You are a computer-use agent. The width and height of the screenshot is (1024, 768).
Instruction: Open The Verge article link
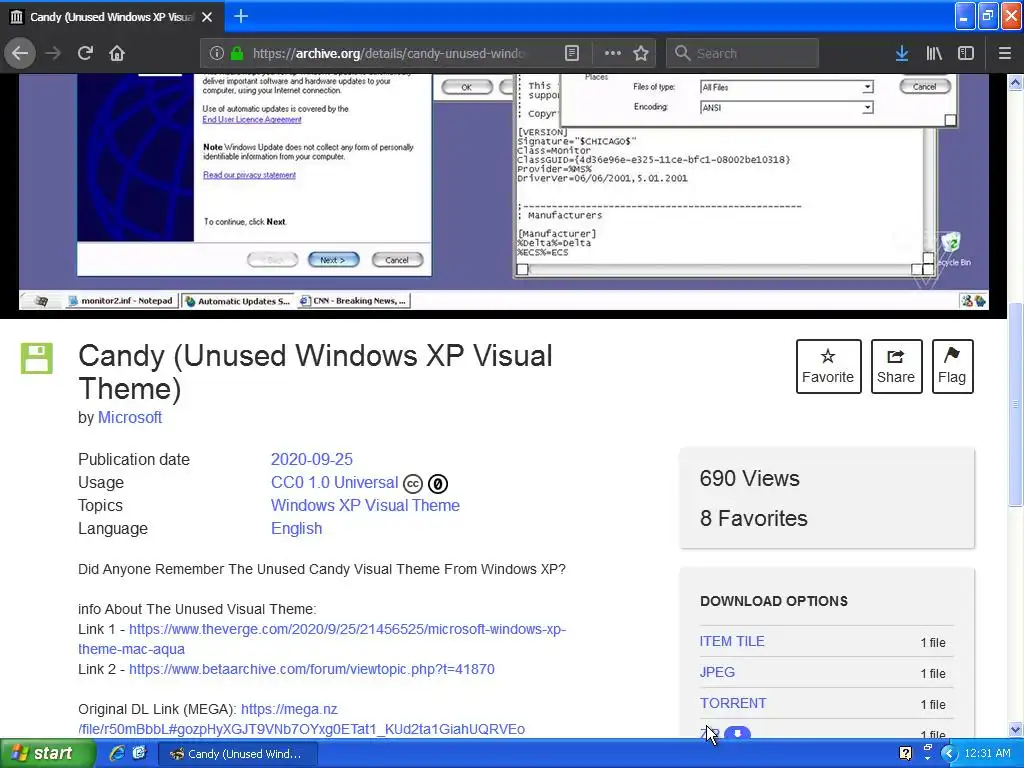(322, 639)
